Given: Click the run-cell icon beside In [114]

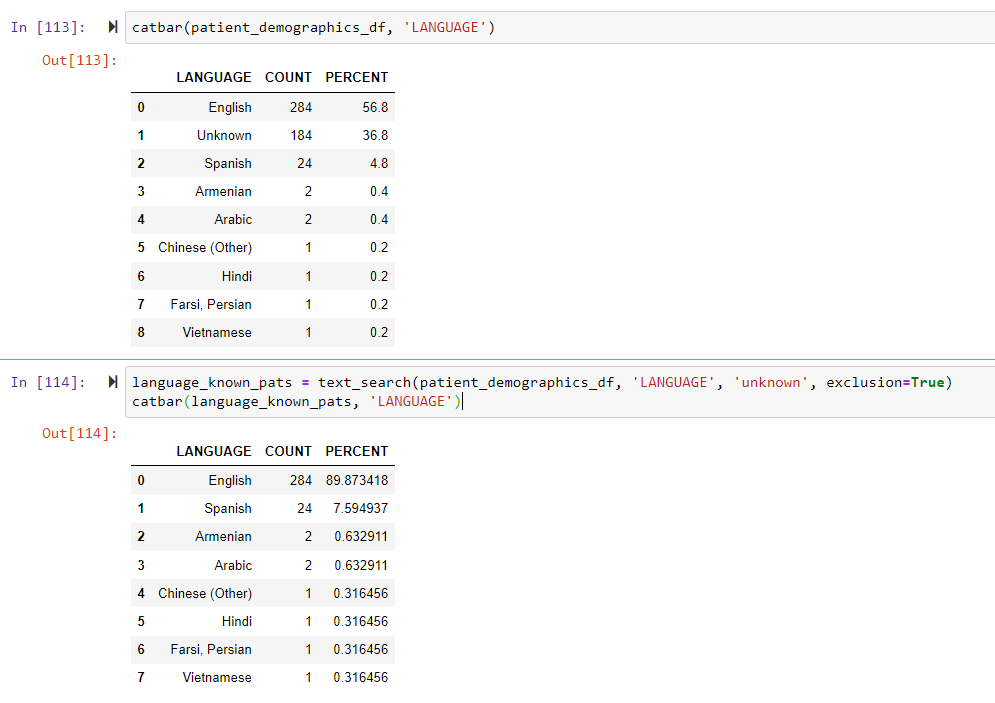Looking at the screenshot, I should click(x=111, y=382).
